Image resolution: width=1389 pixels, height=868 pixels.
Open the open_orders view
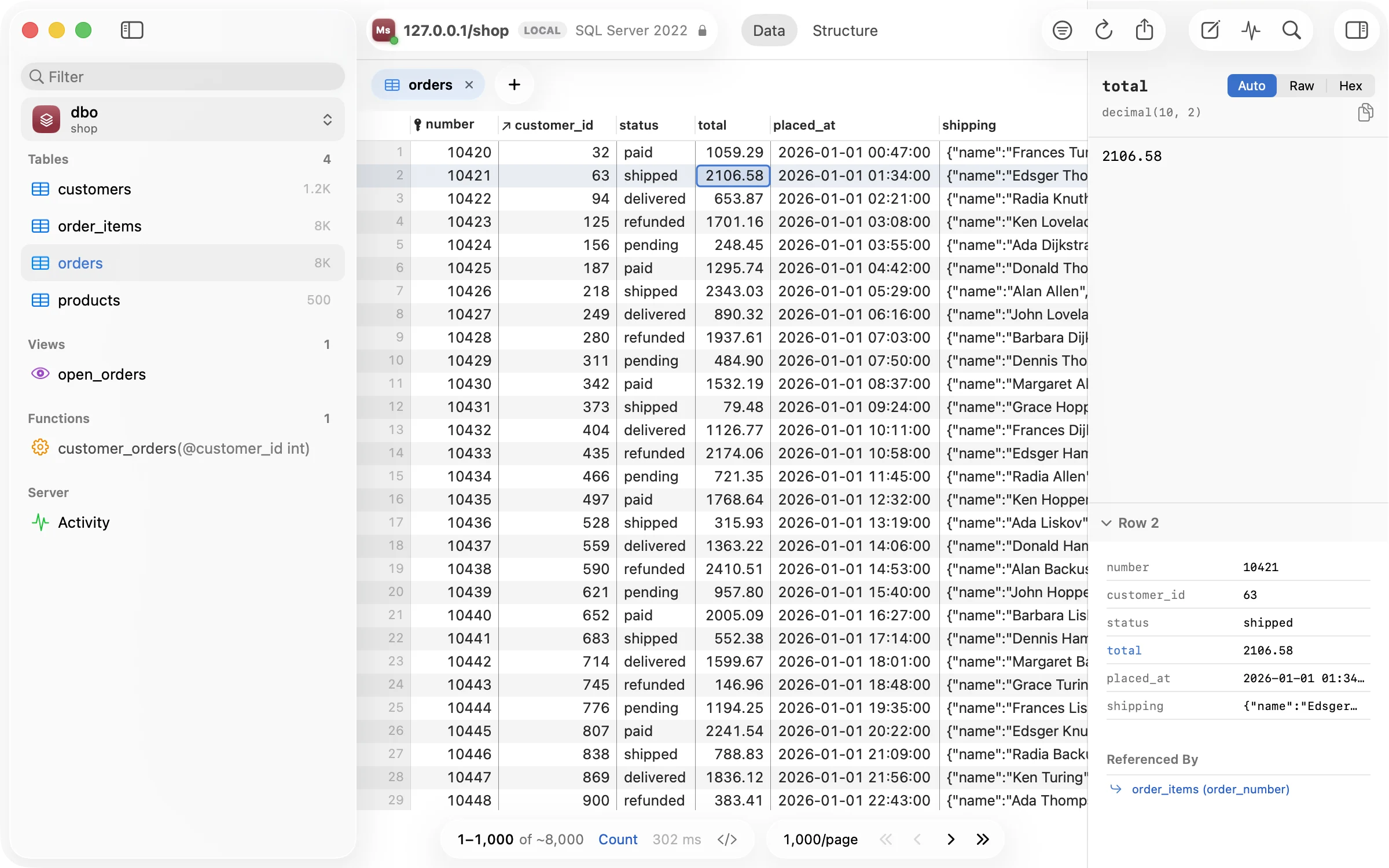point(183,374)
